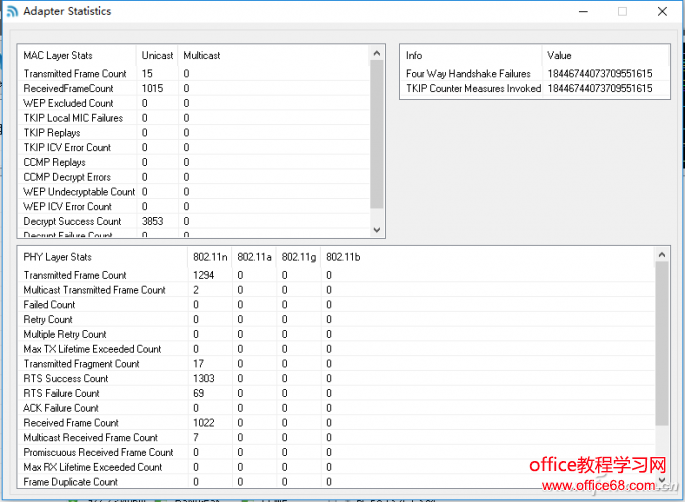Select the ACK Failure Count row
This screenshot has width=685, height=502.
(x=336, y=409)
